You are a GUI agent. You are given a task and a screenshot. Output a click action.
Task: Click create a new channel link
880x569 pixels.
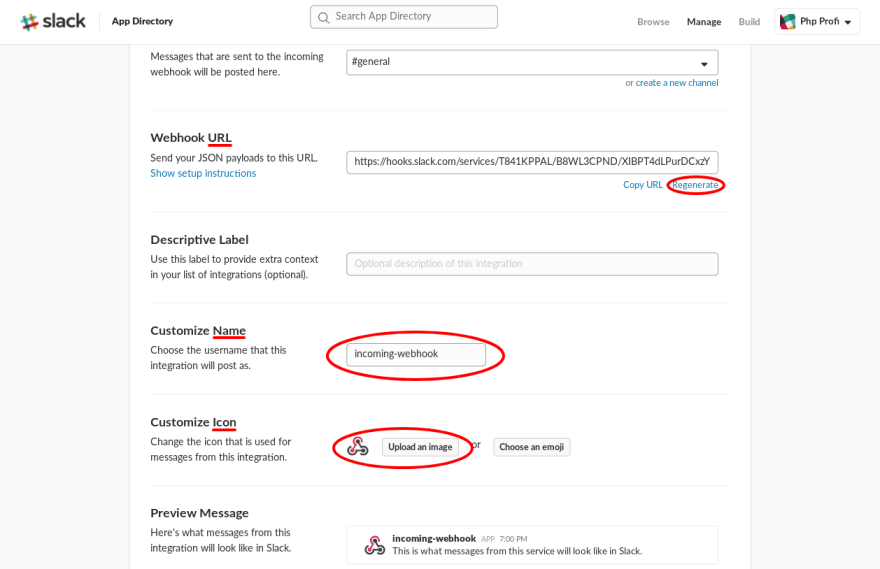677,82
